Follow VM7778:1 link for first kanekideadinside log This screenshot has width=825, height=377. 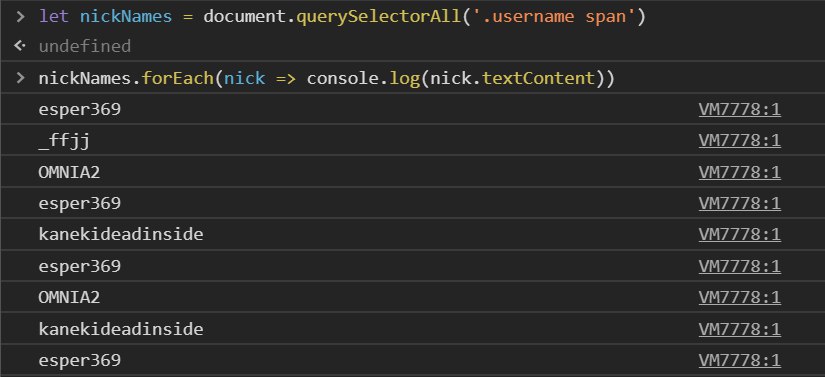pyautogui.click(x=739, y=235)
